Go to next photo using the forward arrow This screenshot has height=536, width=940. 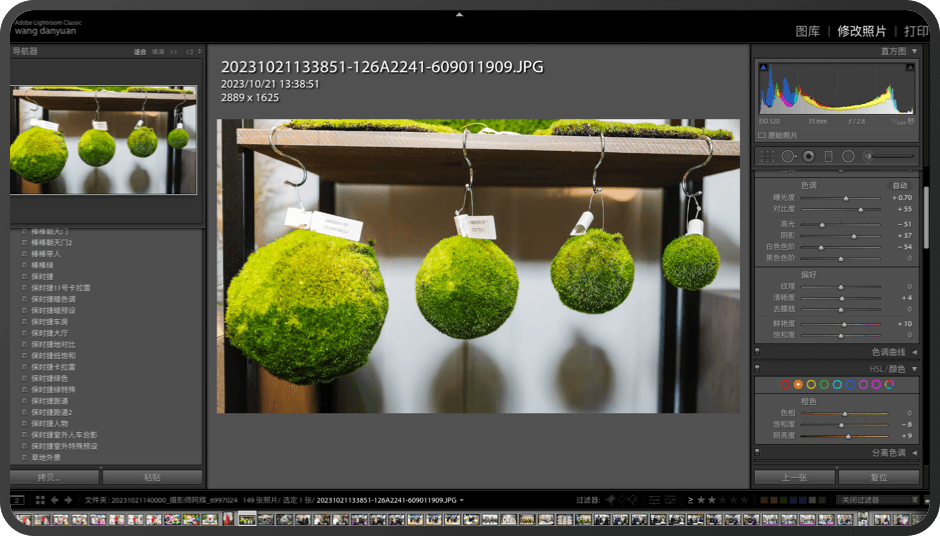(68, 500)
